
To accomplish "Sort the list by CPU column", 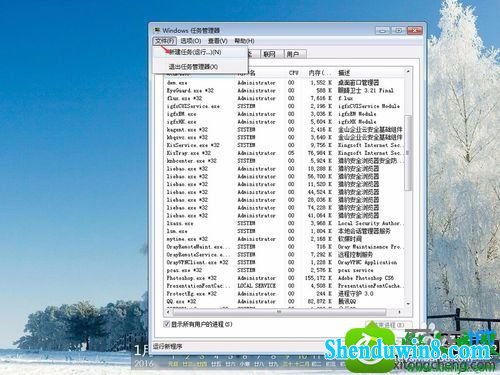I will pos(293,73).
